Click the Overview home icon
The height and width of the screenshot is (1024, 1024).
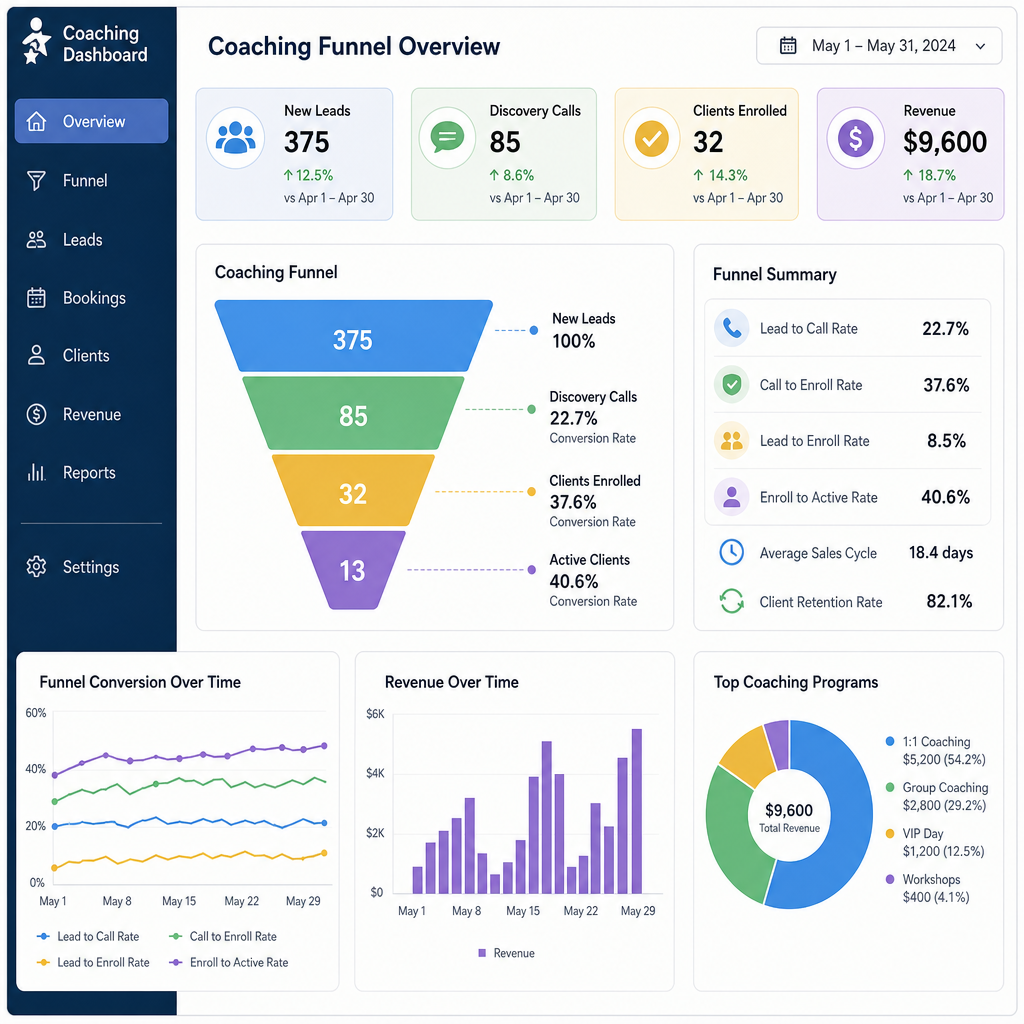(x=37, y=121)
